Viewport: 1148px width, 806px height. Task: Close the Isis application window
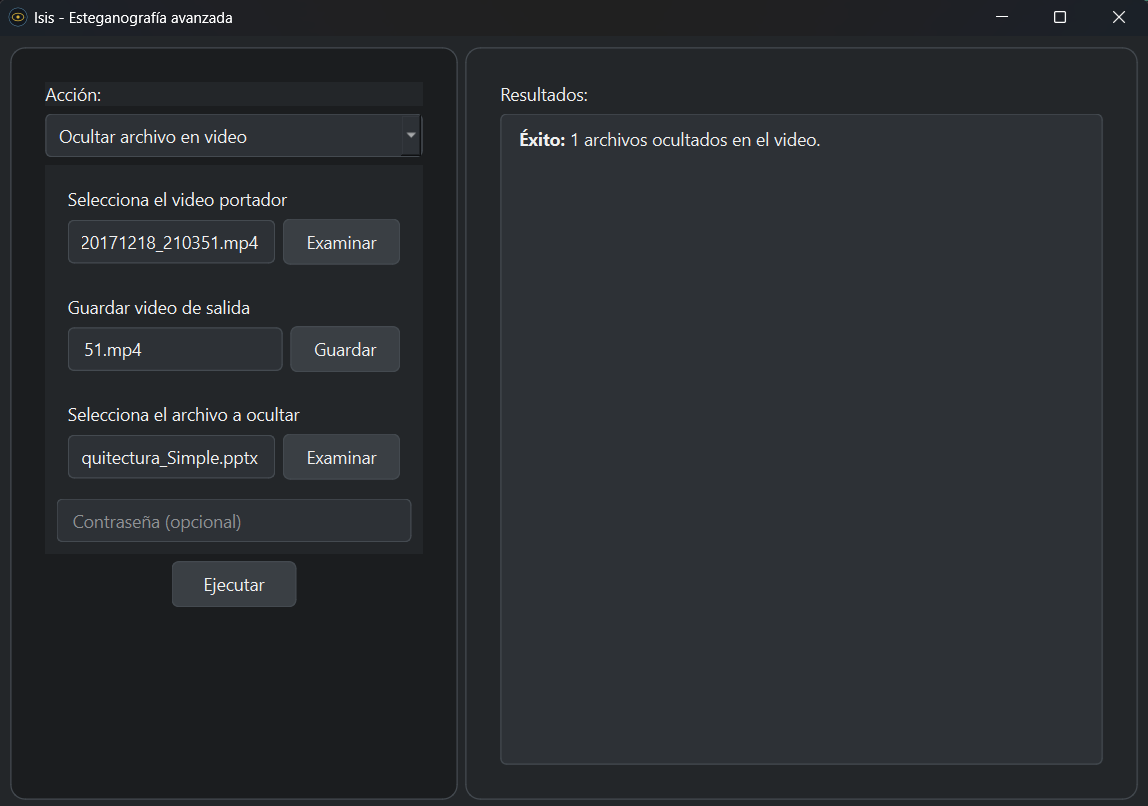1118,17
